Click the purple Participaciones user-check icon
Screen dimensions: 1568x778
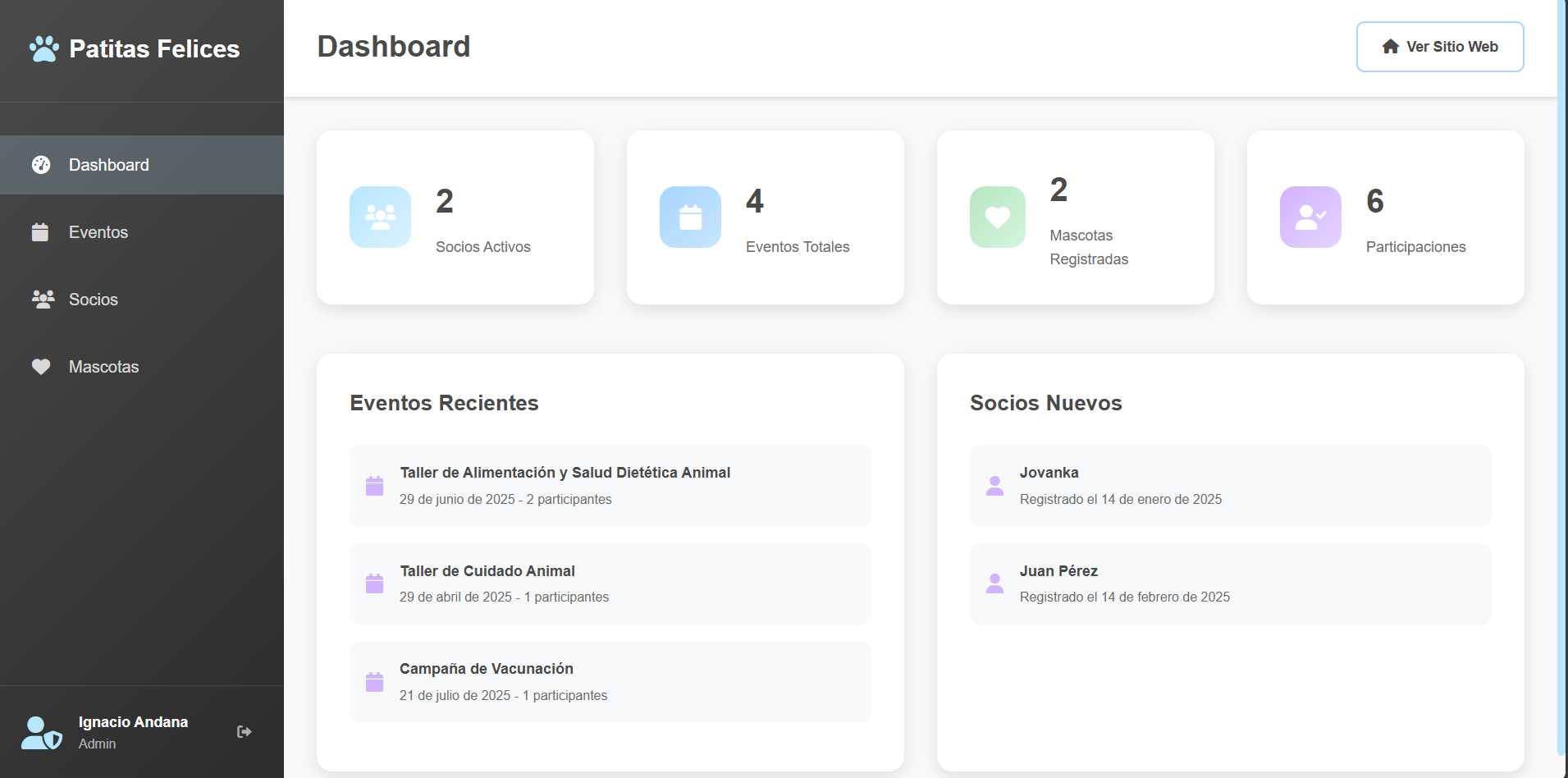click(x=1310, y=217)
